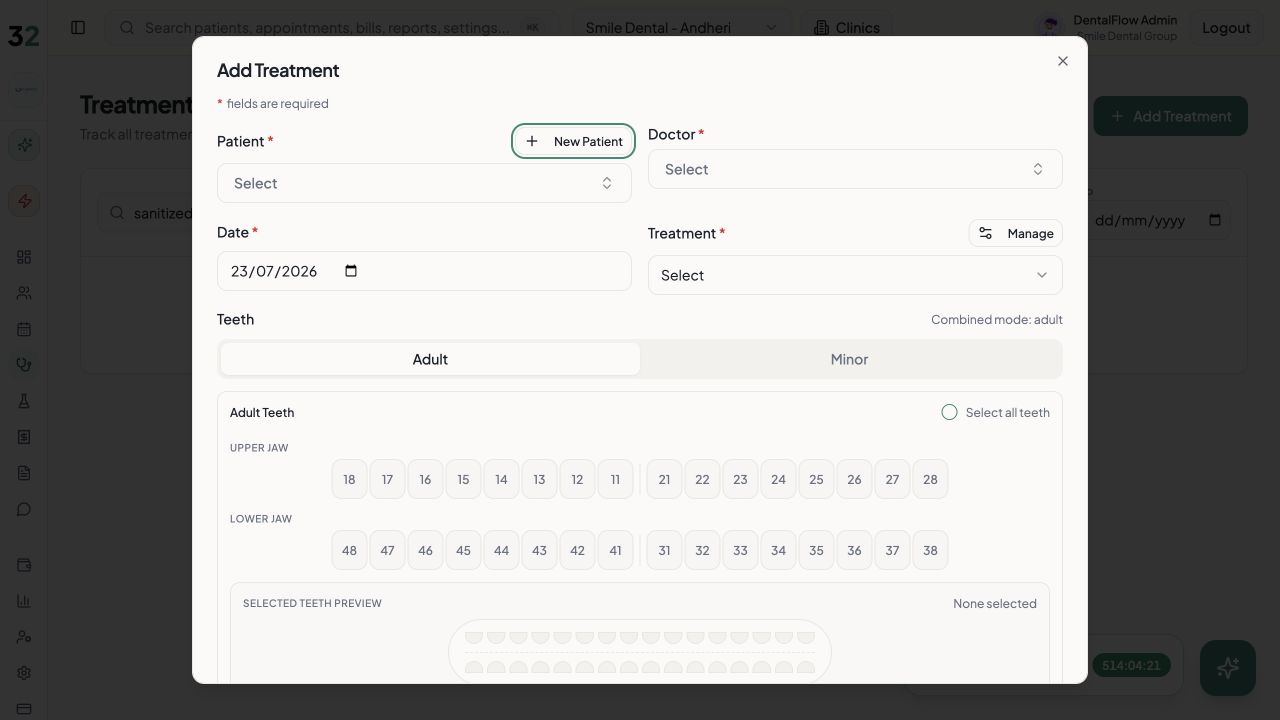
Task: Mark tooth 37 in lower jaw
Action: 892,550
